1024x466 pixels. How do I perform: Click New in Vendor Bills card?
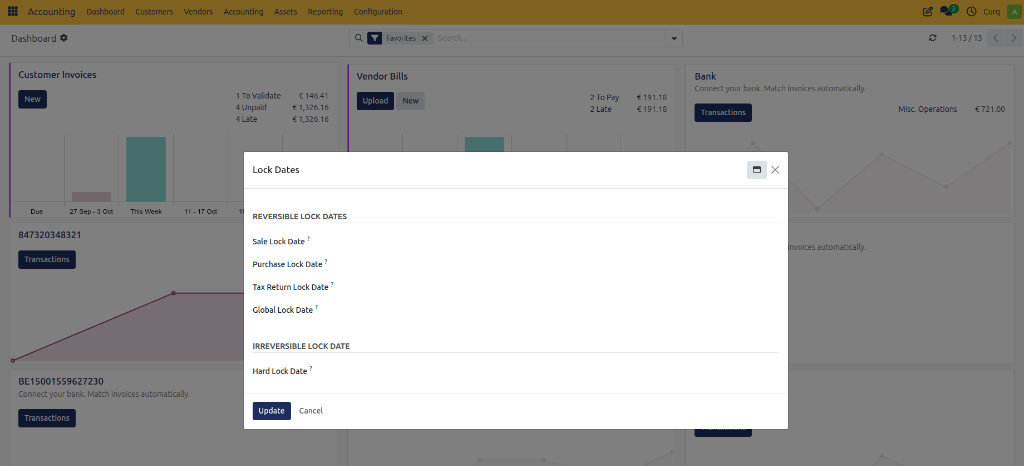(x=410, y=101)
